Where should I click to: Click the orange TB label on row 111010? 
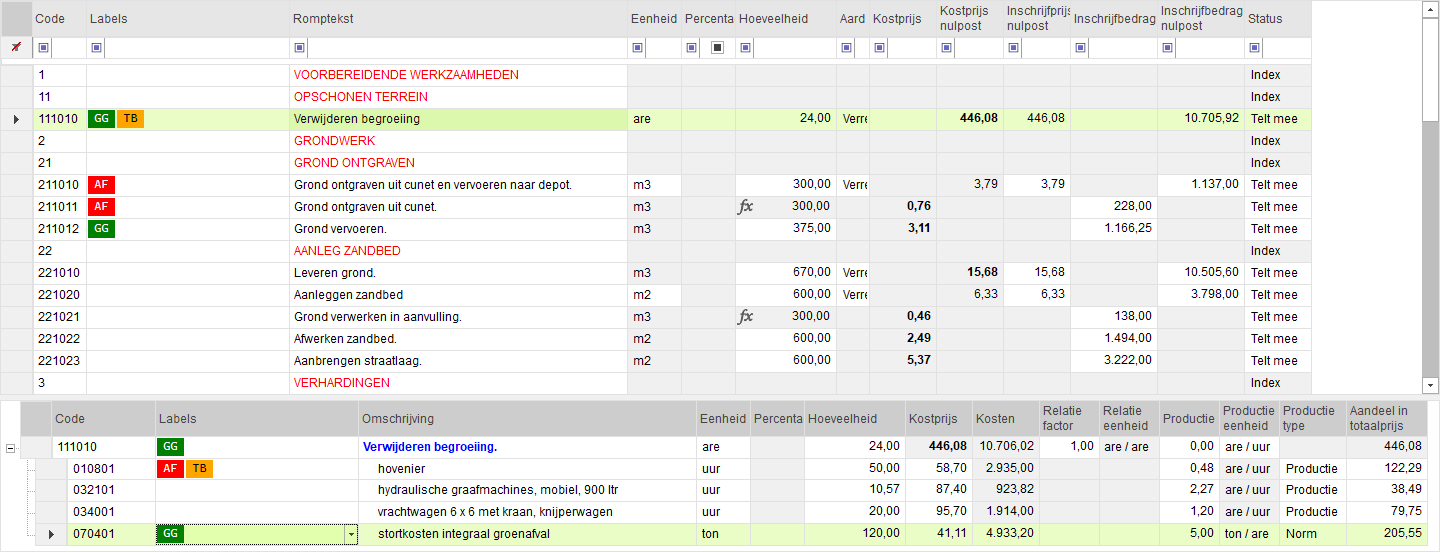click(131, 119)
